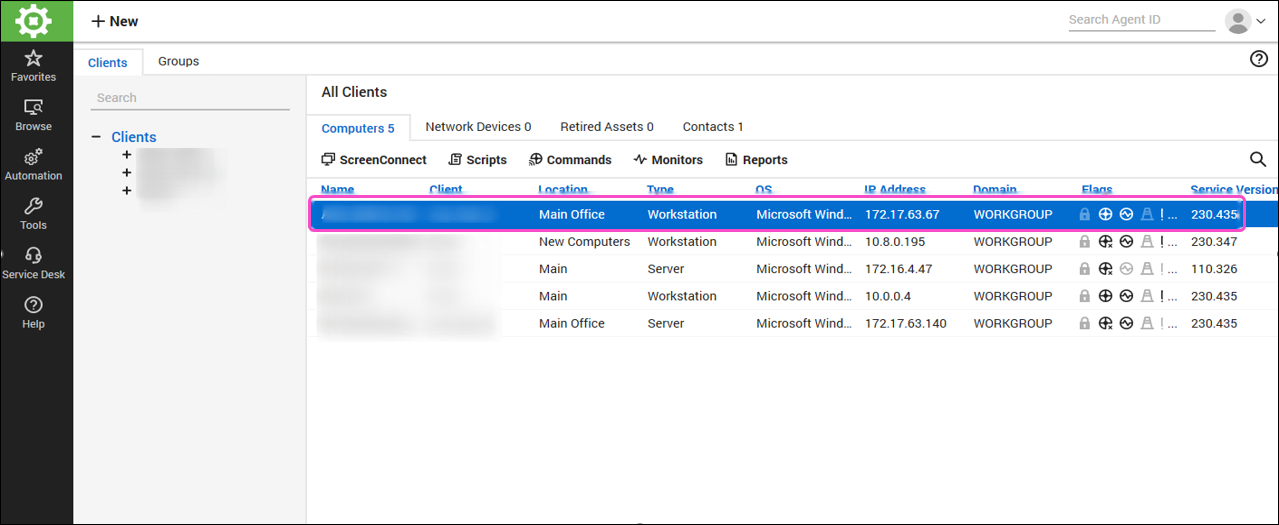
Task: Click the help question mark at top right
Action: pyautogui.click(x=1259, y=59)
